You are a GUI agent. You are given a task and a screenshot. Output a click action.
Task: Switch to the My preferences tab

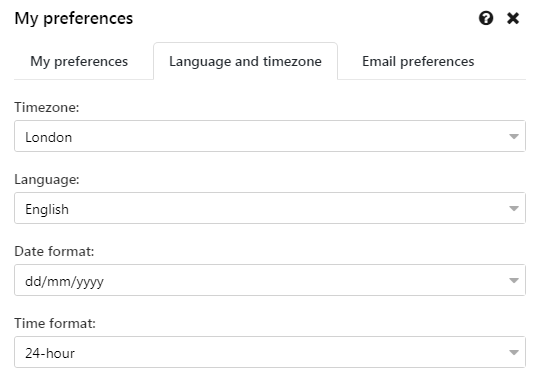(x=79, y=62)
